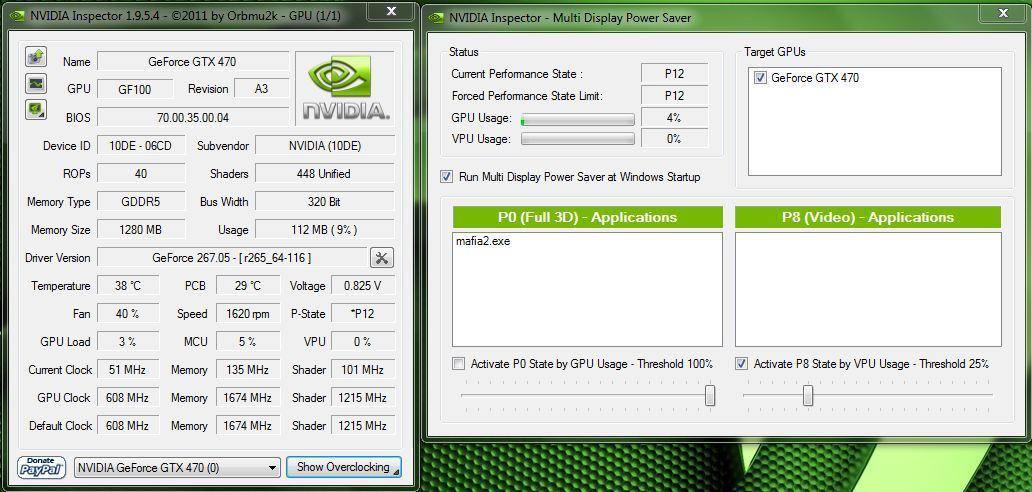
Task: Click Multi Display Power Saver title icon
Action: click(436, 18)
